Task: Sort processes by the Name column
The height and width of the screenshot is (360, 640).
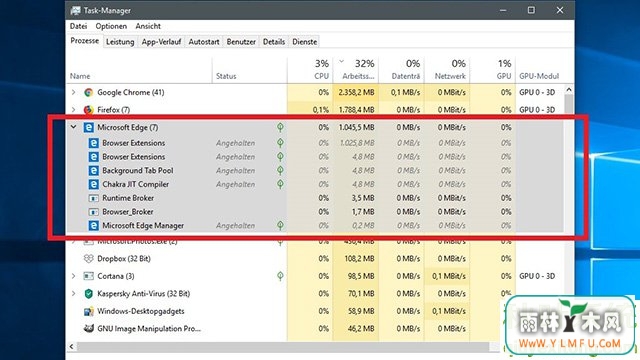Action: tap(139, 70)
